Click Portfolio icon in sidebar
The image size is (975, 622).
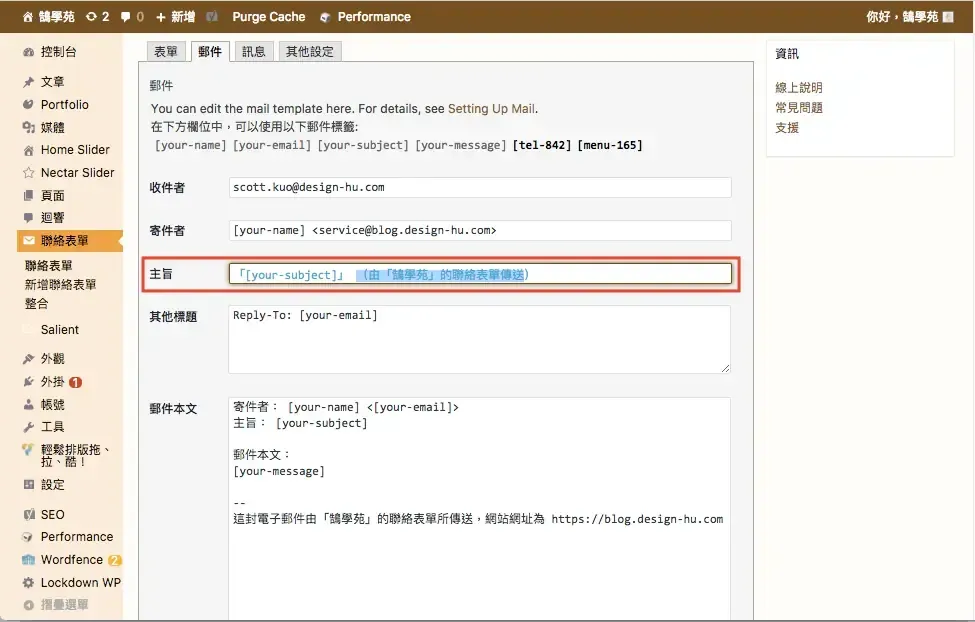point(29,104)
